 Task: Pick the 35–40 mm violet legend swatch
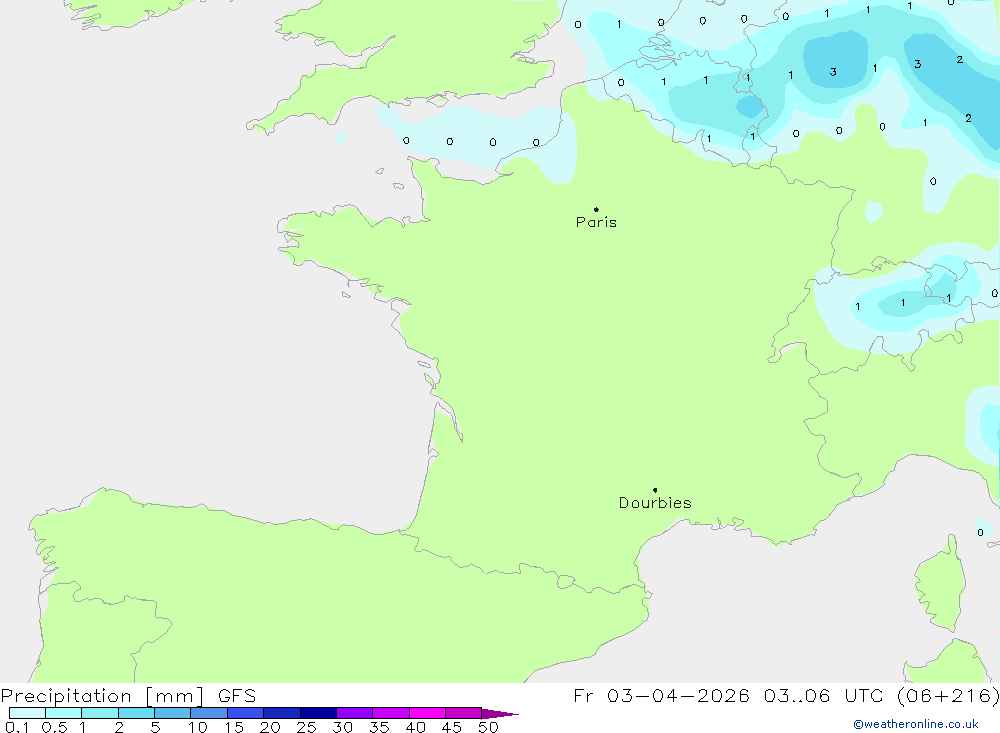[x=391, y=713]
